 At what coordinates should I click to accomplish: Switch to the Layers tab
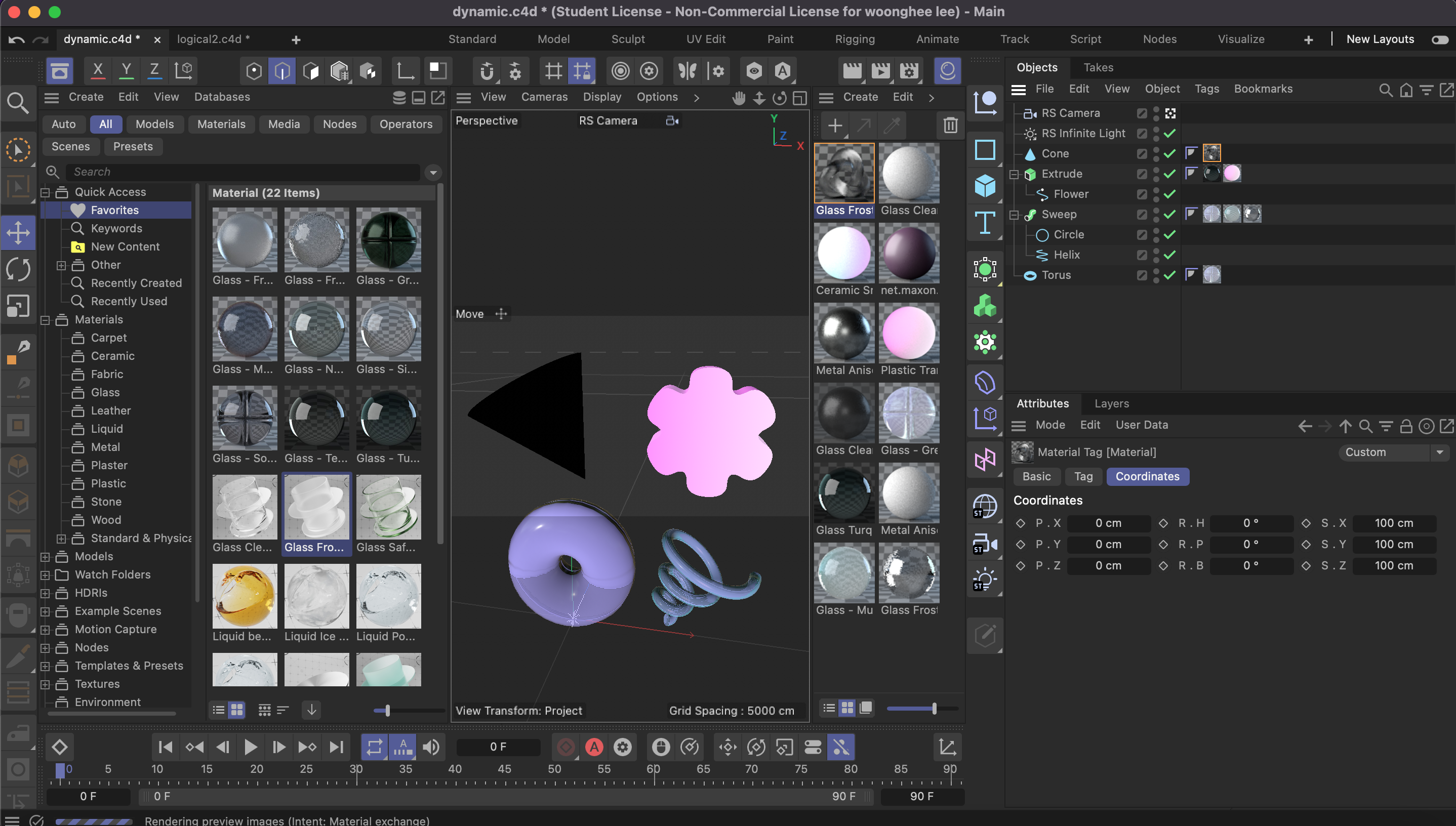[1111, 403]
